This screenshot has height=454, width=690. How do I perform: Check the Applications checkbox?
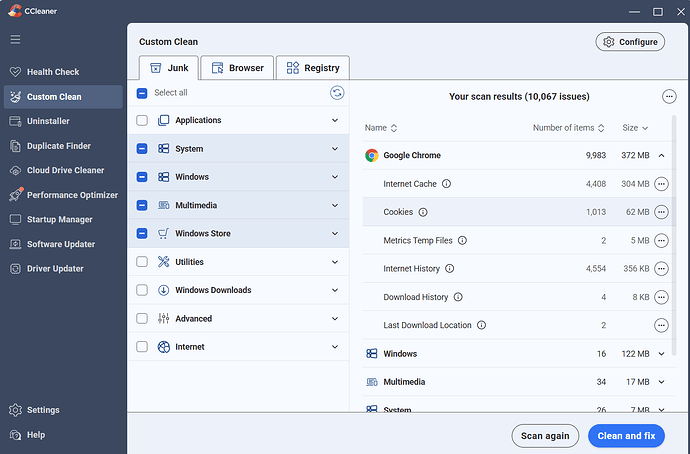[x=142, y=120]
